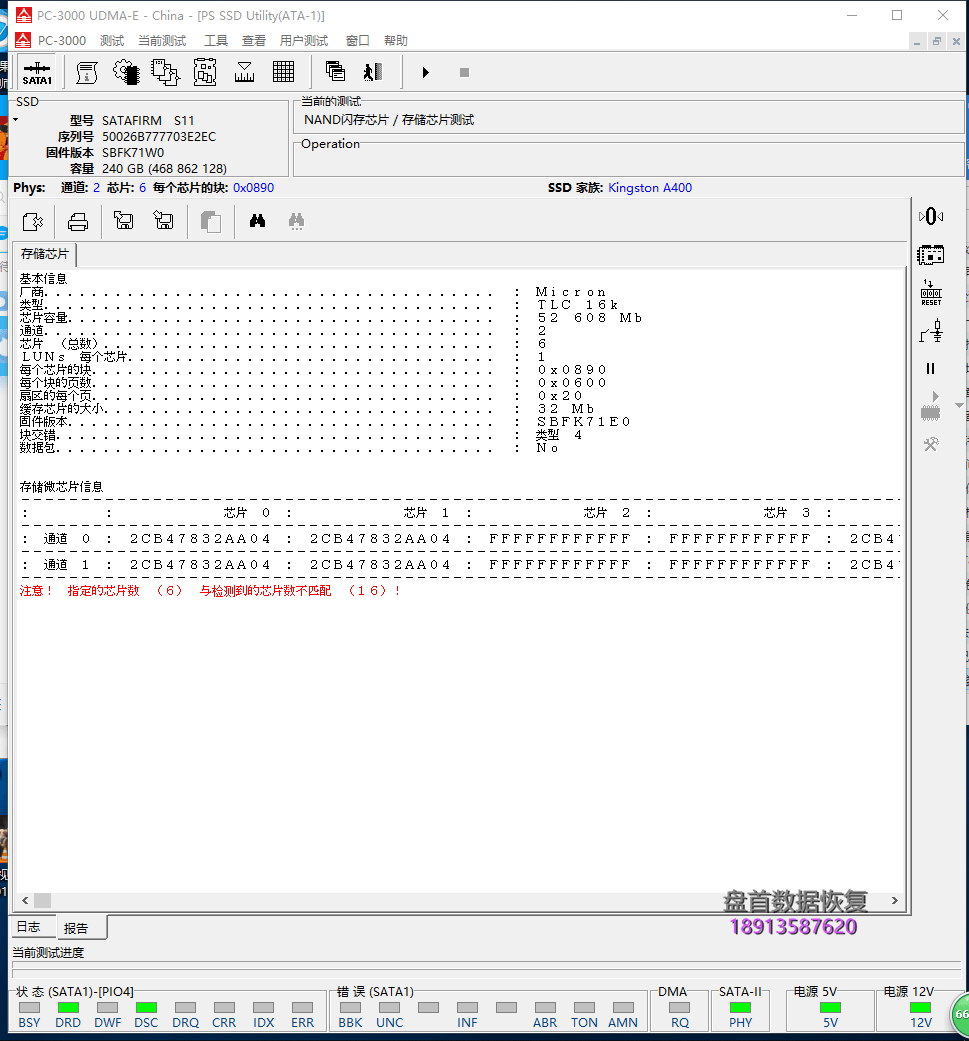Click channel 1 chip 2 FFFFFFFFFFFF value

point(559,565)
